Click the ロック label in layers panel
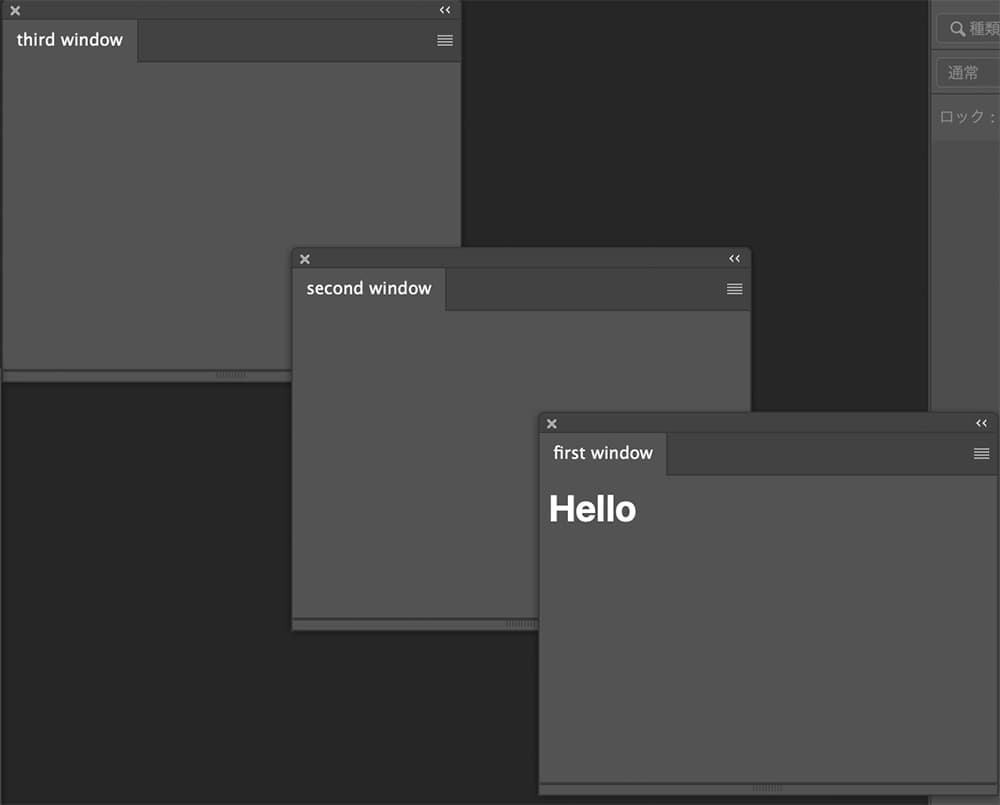Image resolution: width=1000 pixels, height=805 pixels. [962, 117]
